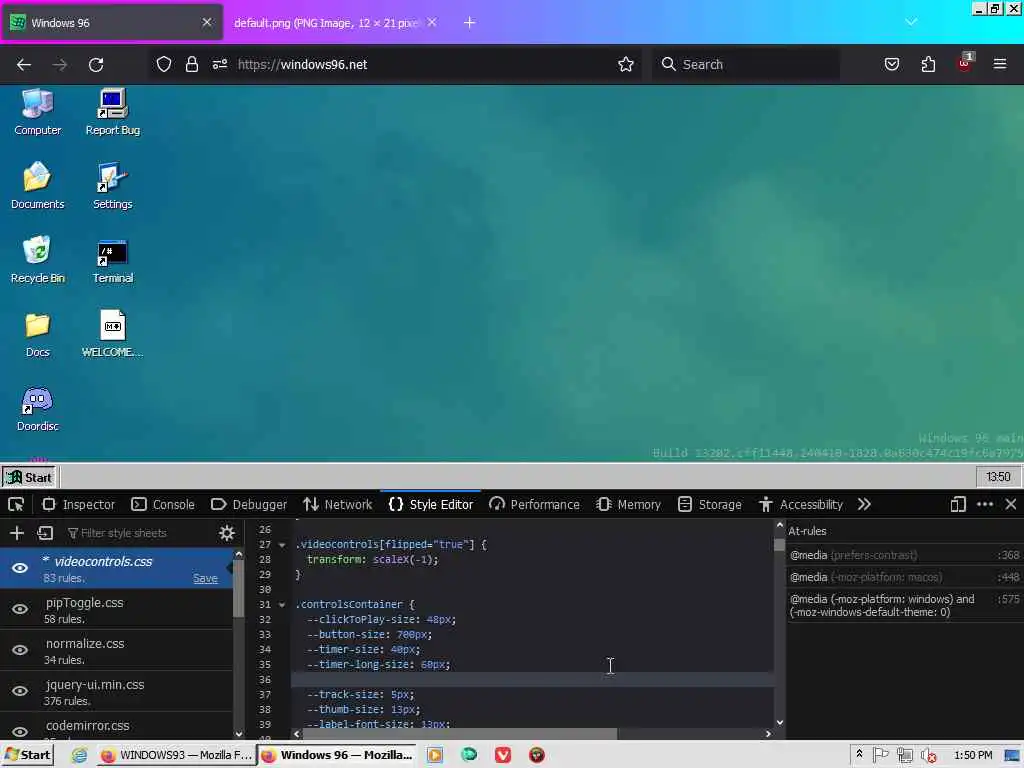1024x768 pixels.
Task: Switch to the Console tab
Action: click(x=163, y=504)
